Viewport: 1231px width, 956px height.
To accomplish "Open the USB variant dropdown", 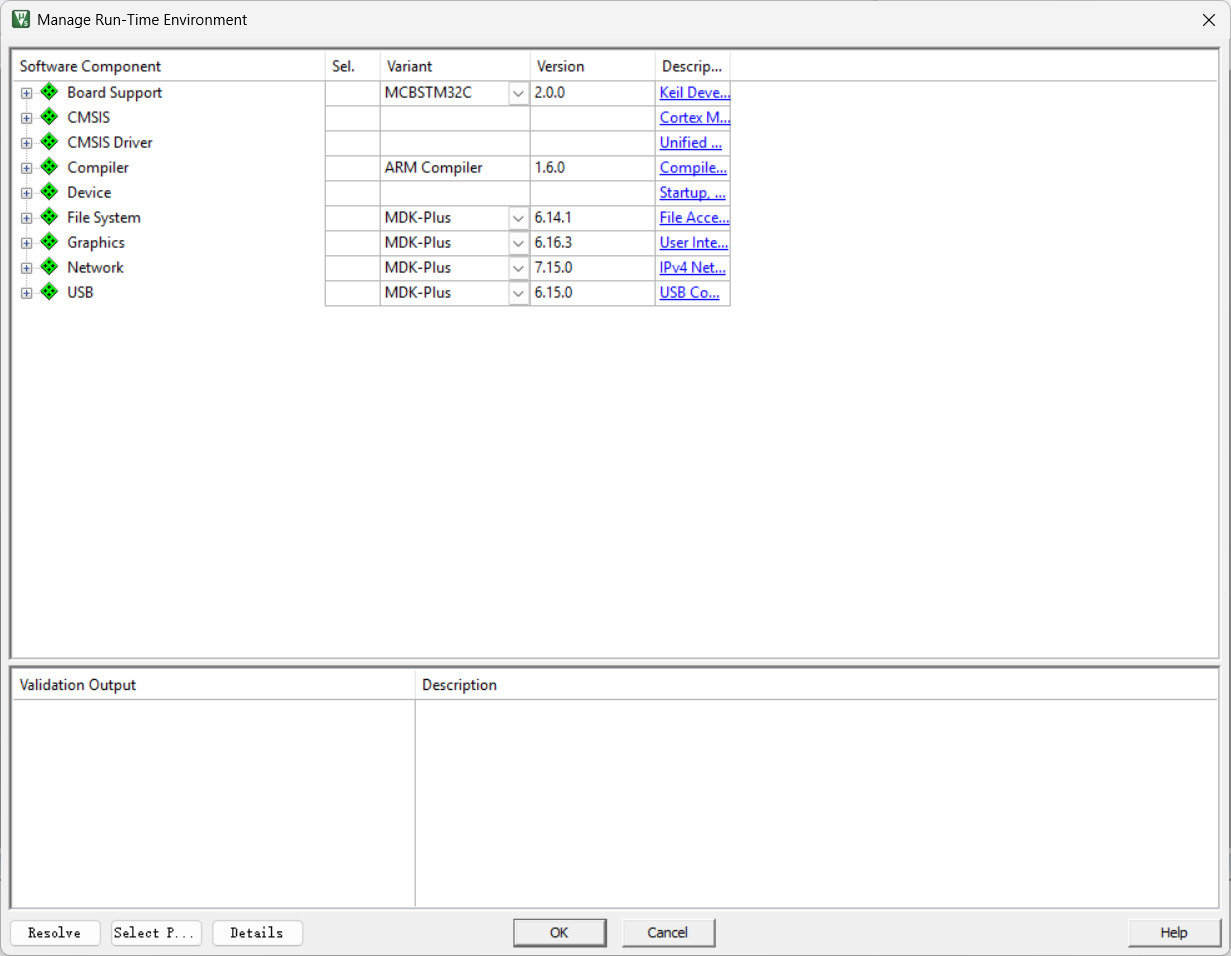I will click(x=518, y=293).
